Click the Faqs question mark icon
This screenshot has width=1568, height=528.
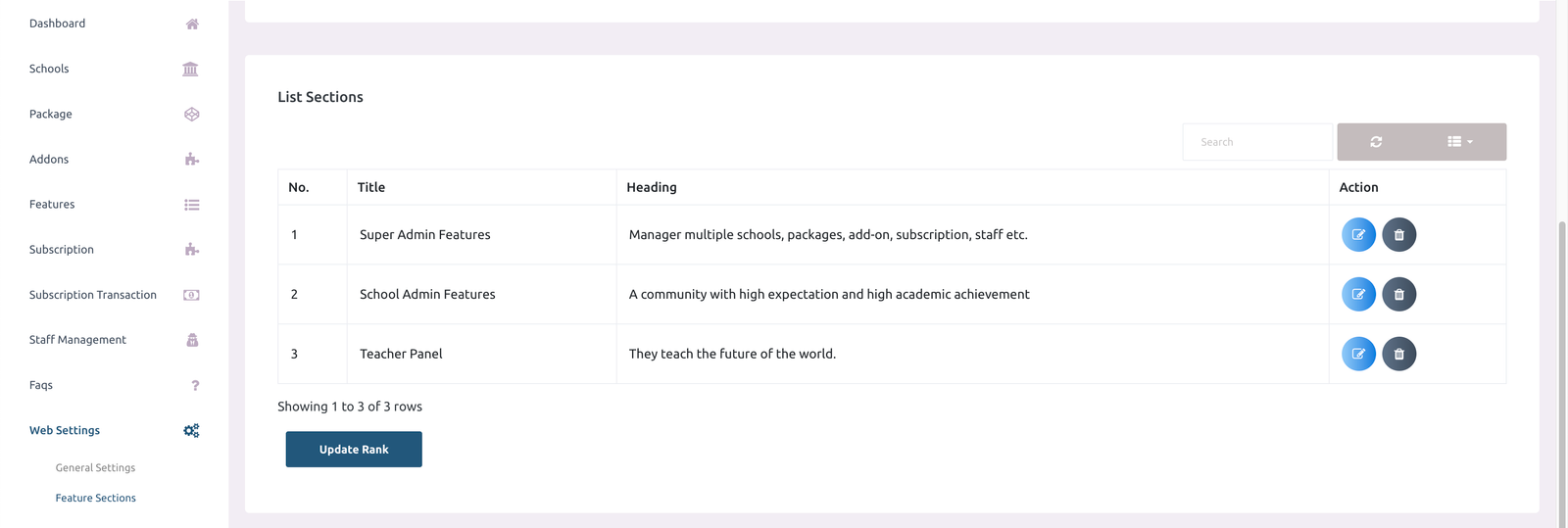point(195,385)
